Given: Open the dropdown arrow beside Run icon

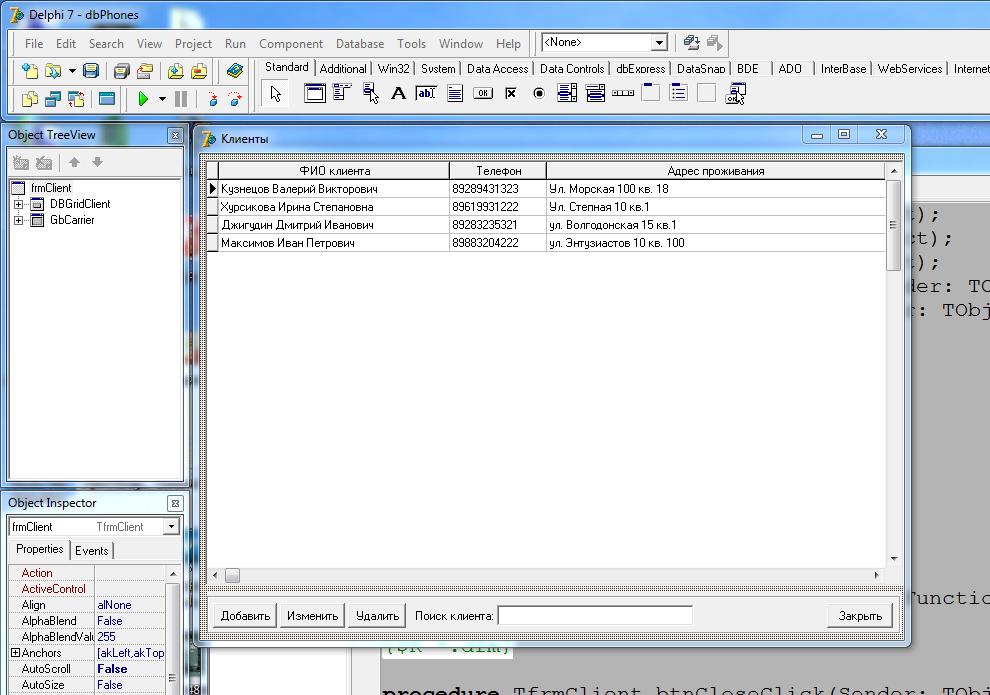Looking at the screenshot, I should click(x=162, y=99).
